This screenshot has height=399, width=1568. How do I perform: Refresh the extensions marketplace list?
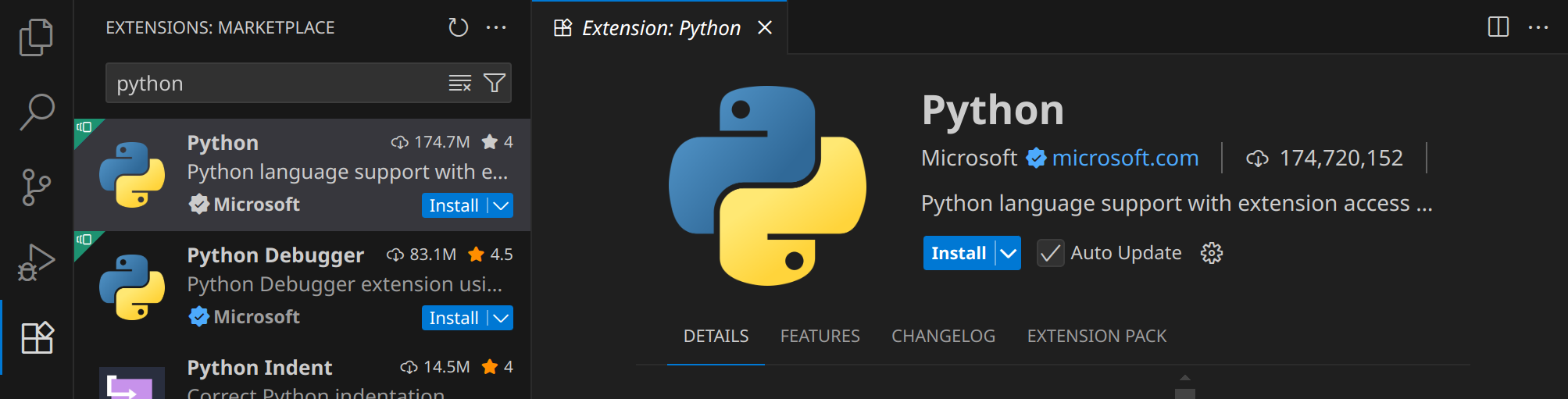458,28
